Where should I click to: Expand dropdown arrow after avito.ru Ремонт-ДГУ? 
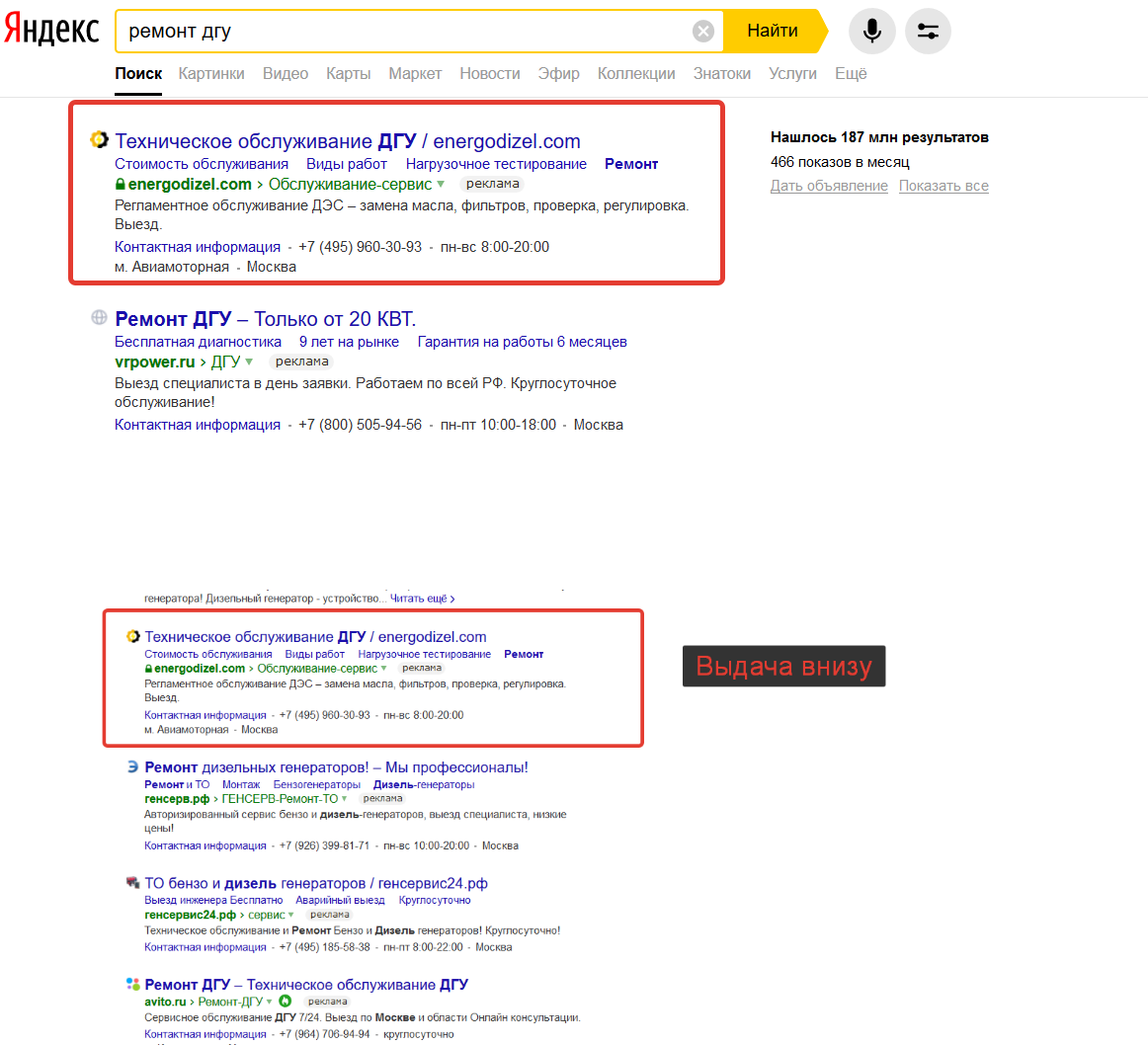pyautogui.click(x=269, y=1002)
